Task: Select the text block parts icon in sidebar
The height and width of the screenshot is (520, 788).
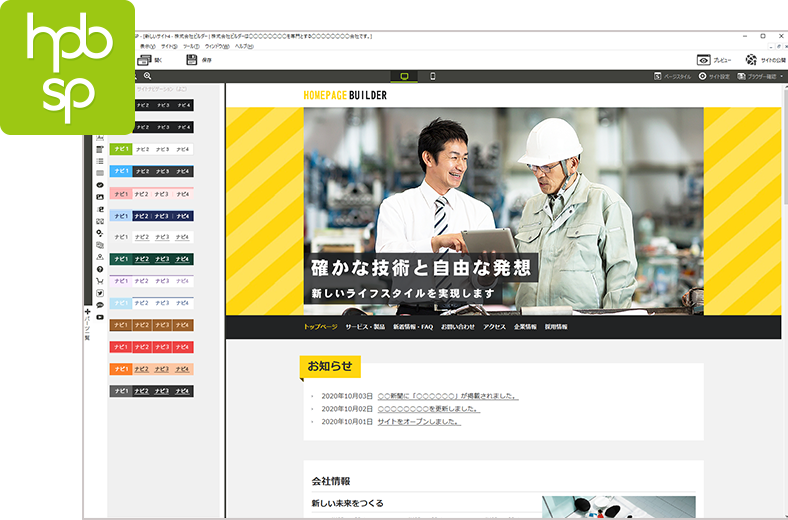Action: (100, 149)
